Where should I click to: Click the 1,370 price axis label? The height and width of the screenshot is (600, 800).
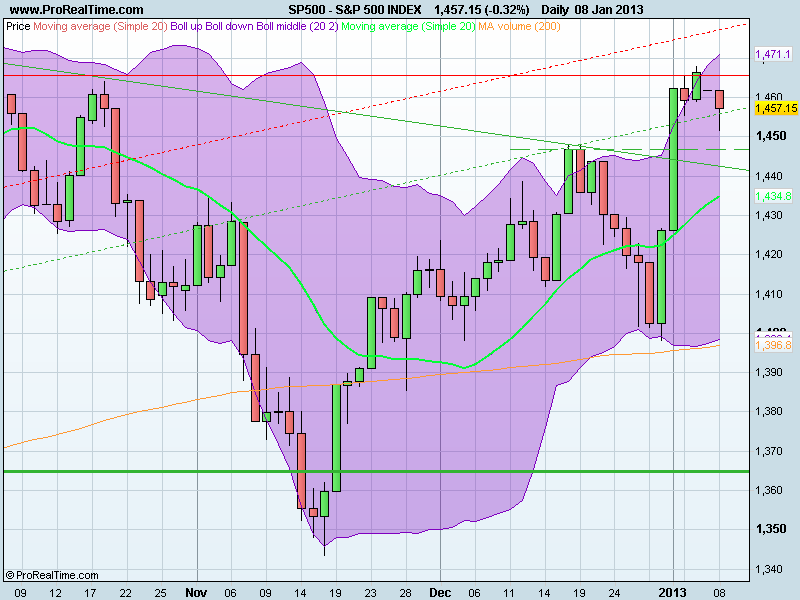(x=769, y=451)
